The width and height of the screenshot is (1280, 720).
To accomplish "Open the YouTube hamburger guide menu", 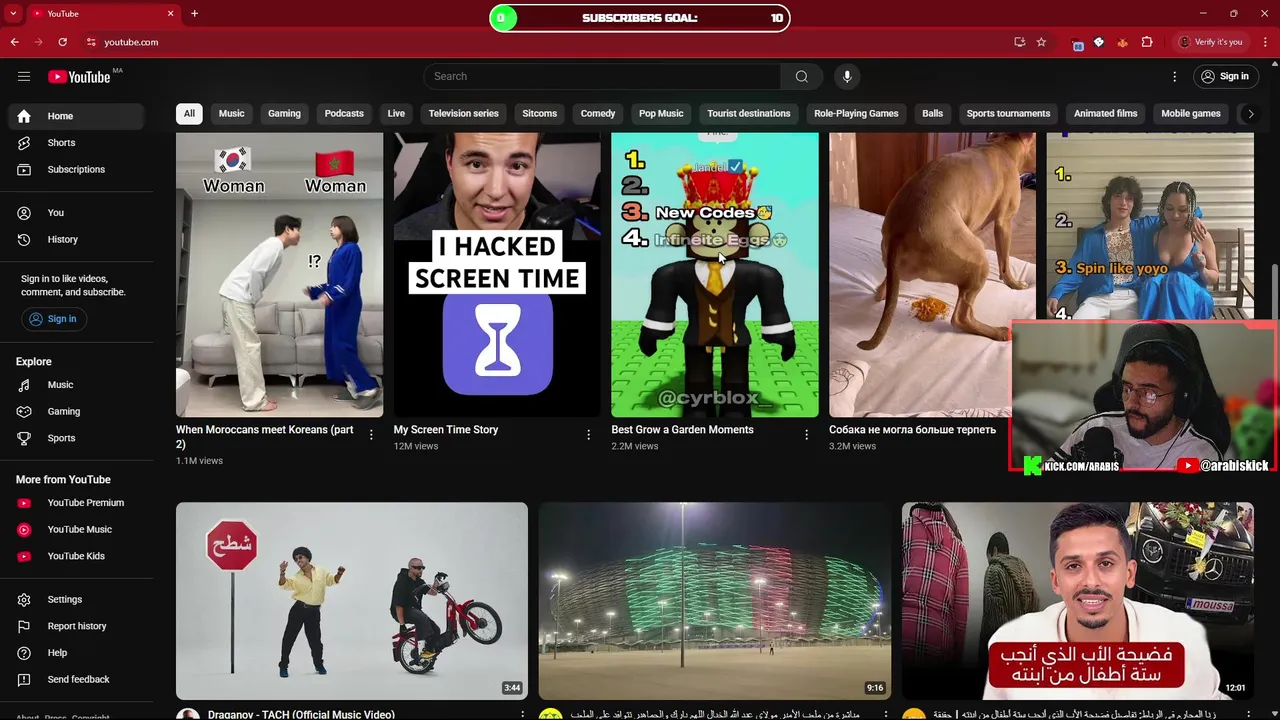I will tap(24, 76).
